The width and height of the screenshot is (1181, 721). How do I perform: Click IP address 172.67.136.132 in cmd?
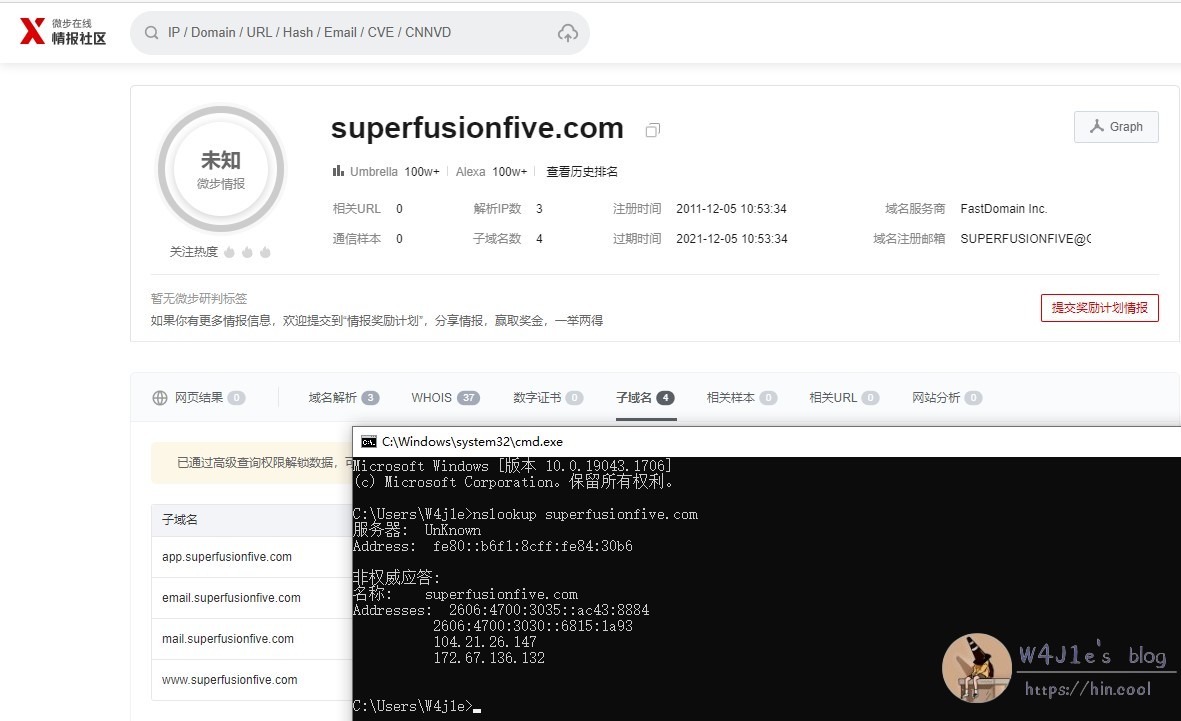[x=489, y=658]
